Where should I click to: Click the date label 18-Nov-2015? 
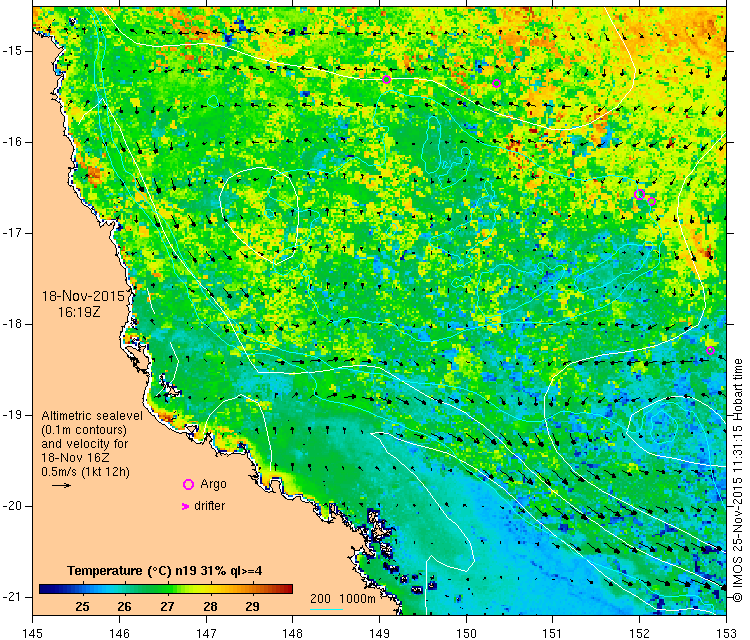83,296
